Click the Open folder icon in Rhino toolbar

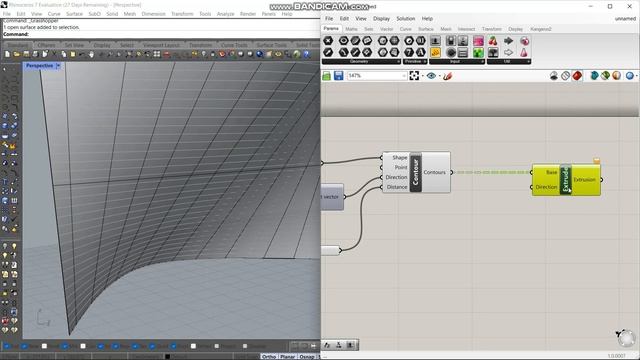click(x=17, y=54)
